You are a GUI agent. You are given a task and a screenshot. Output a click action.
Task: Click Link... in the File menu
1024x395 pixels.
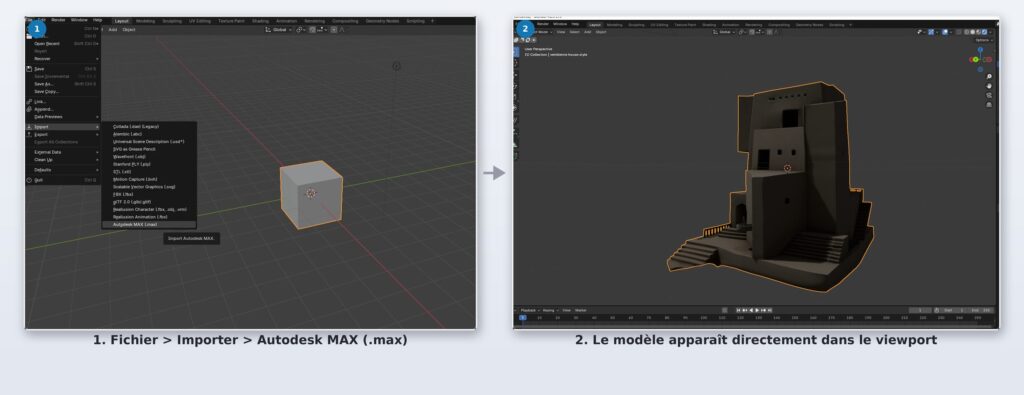(63, 102)
